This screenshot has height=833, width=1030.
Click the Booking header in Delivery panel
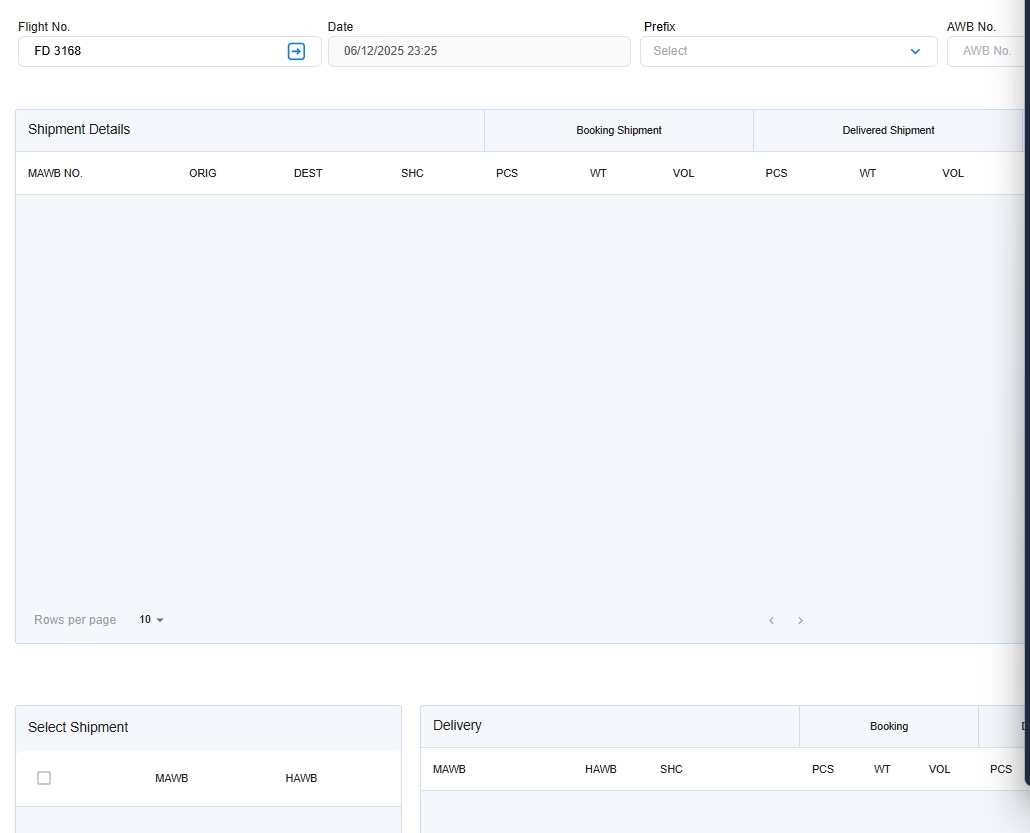click(x=888, y=727)
